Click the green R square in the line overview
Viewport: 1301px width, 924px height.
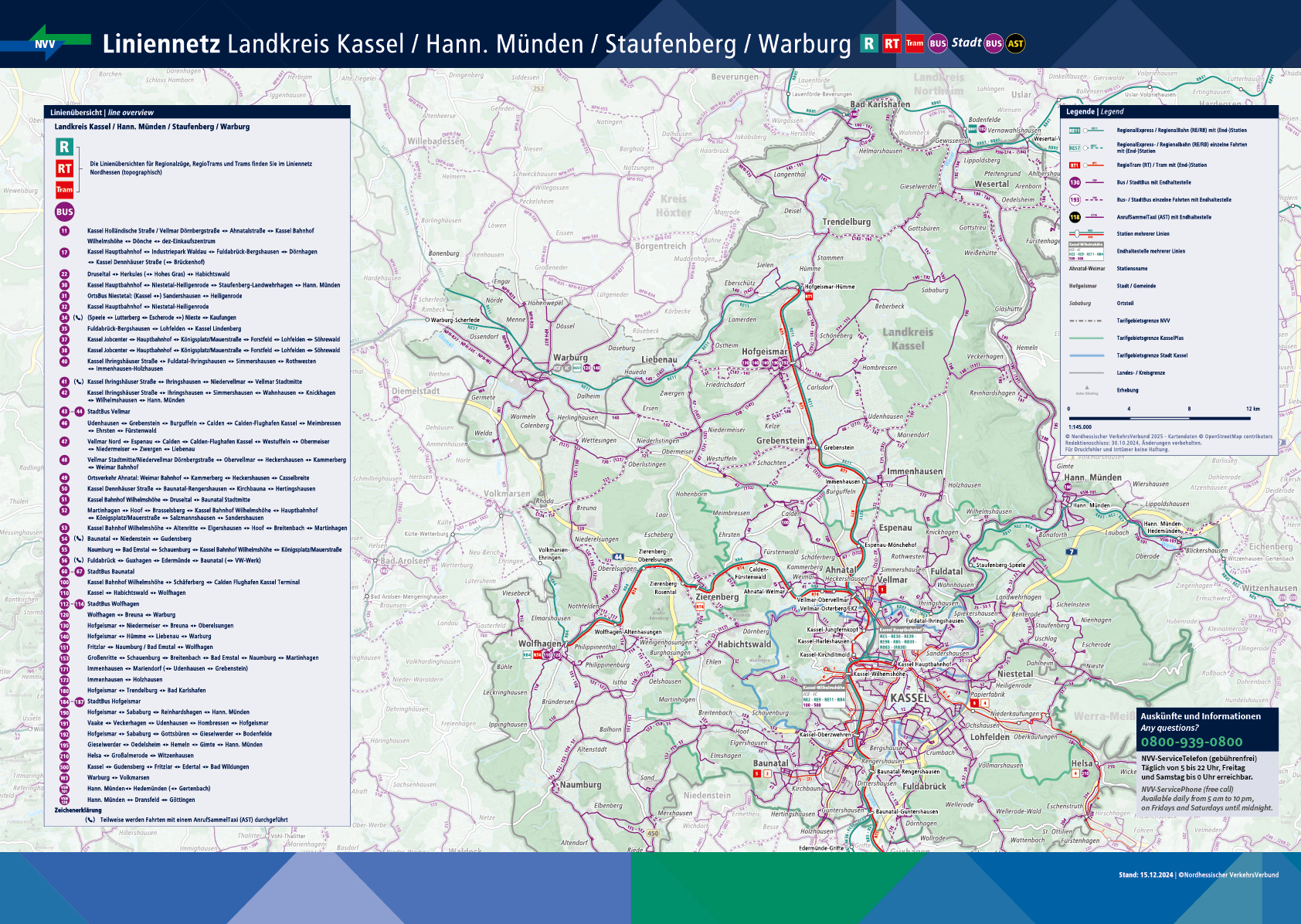[x=64, y=146]
